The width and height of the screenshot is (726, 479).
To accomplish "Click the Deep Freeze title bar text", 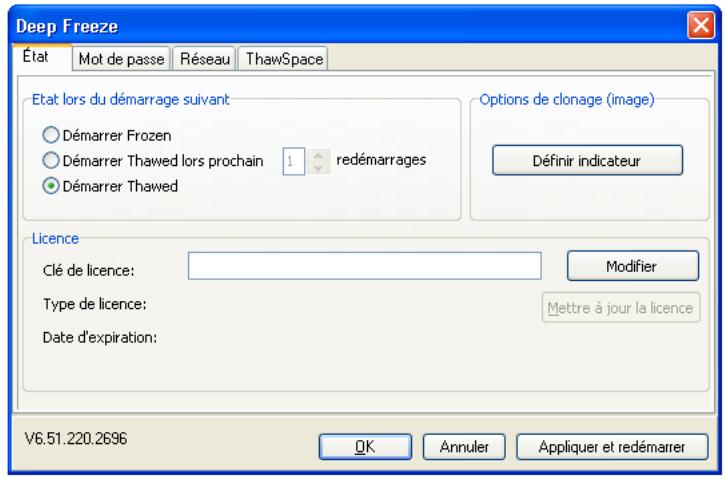I will (67, 26).
